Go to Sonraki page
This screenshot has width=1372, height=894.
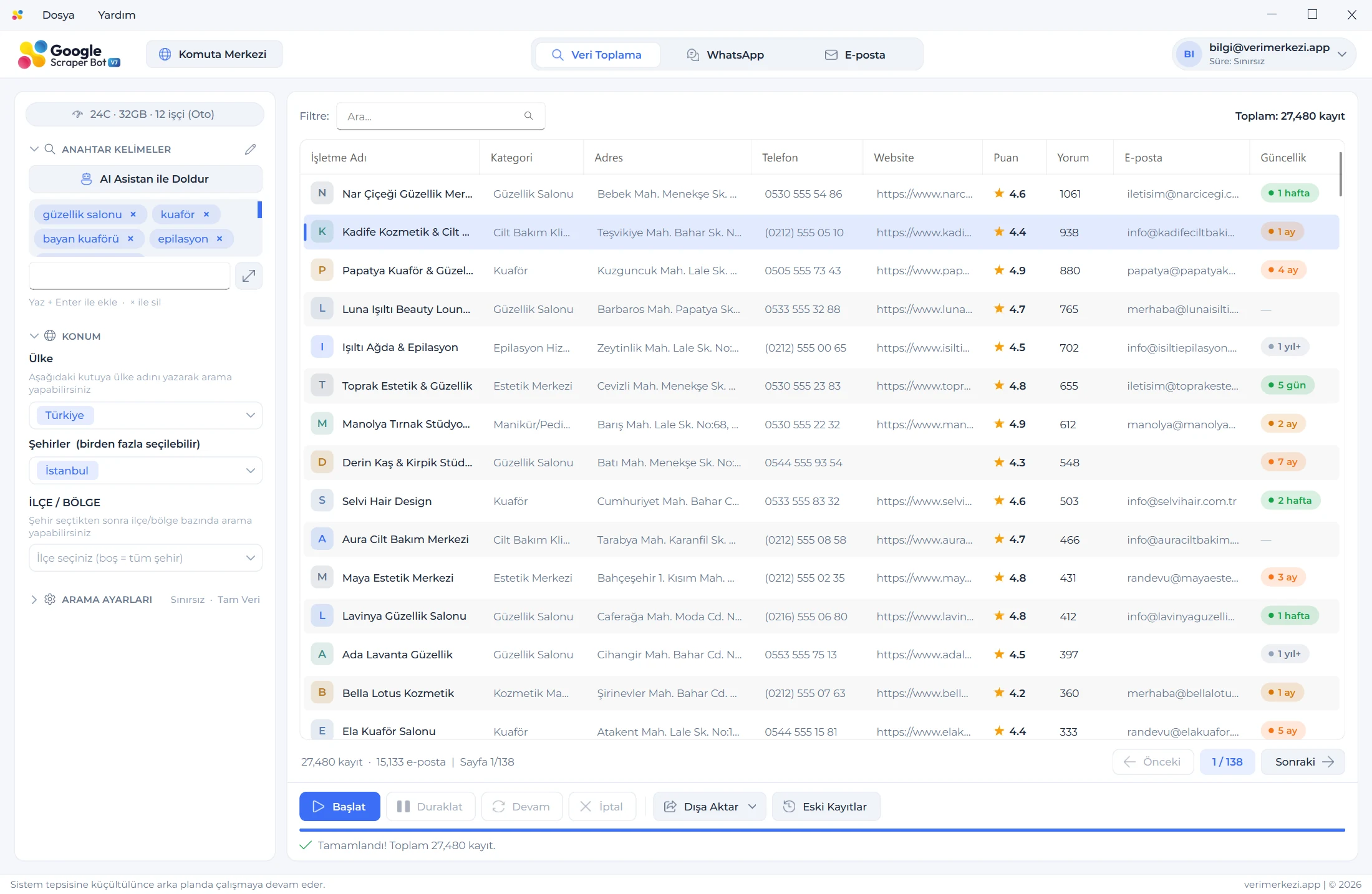(1302, 762)
